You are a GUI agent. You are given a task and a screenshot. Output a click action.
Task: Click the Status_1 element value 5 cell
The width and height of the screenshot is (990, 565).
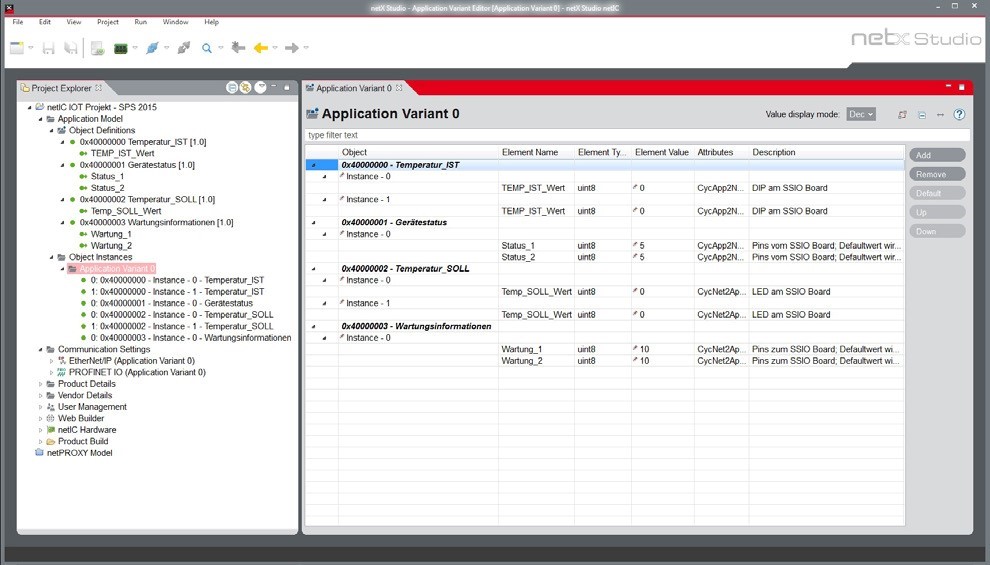(x=662, y=246)
